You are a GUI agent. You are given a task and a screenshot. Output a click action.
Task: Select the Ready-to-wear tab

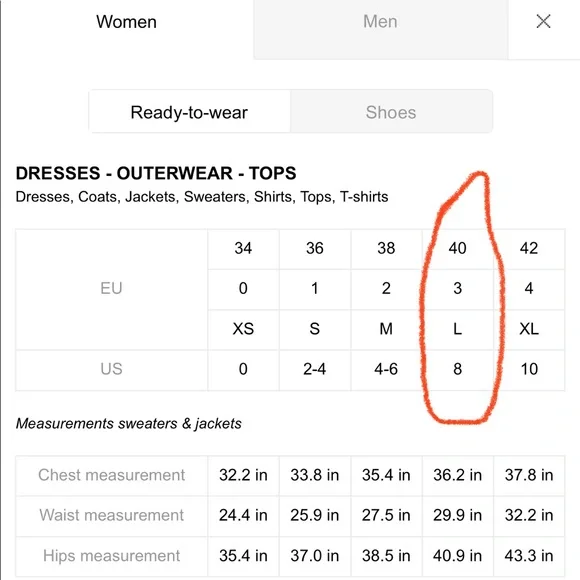click(x=189, y=112)
